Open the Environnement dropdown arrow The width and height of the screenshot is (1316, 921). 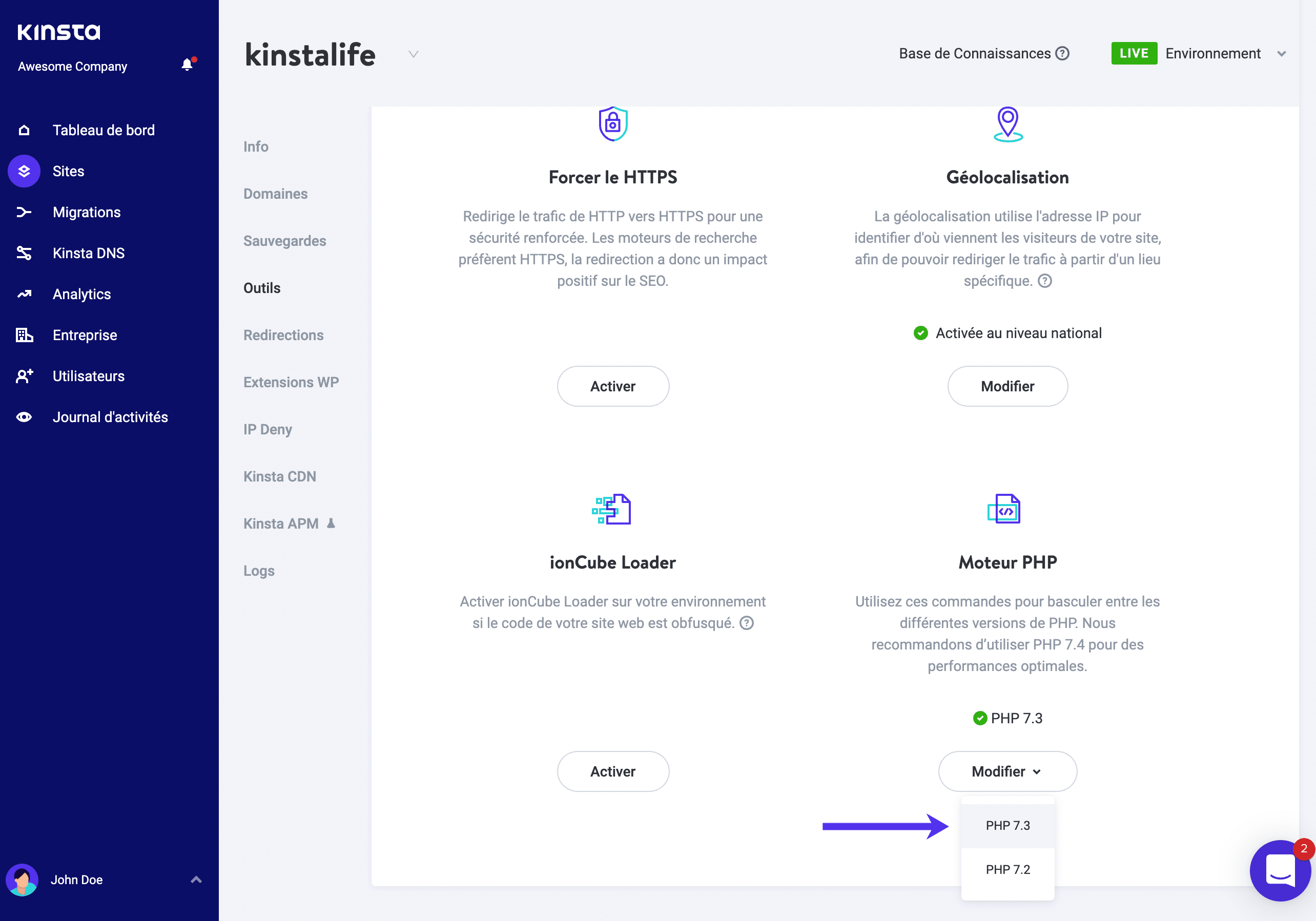pos(1282,54)
